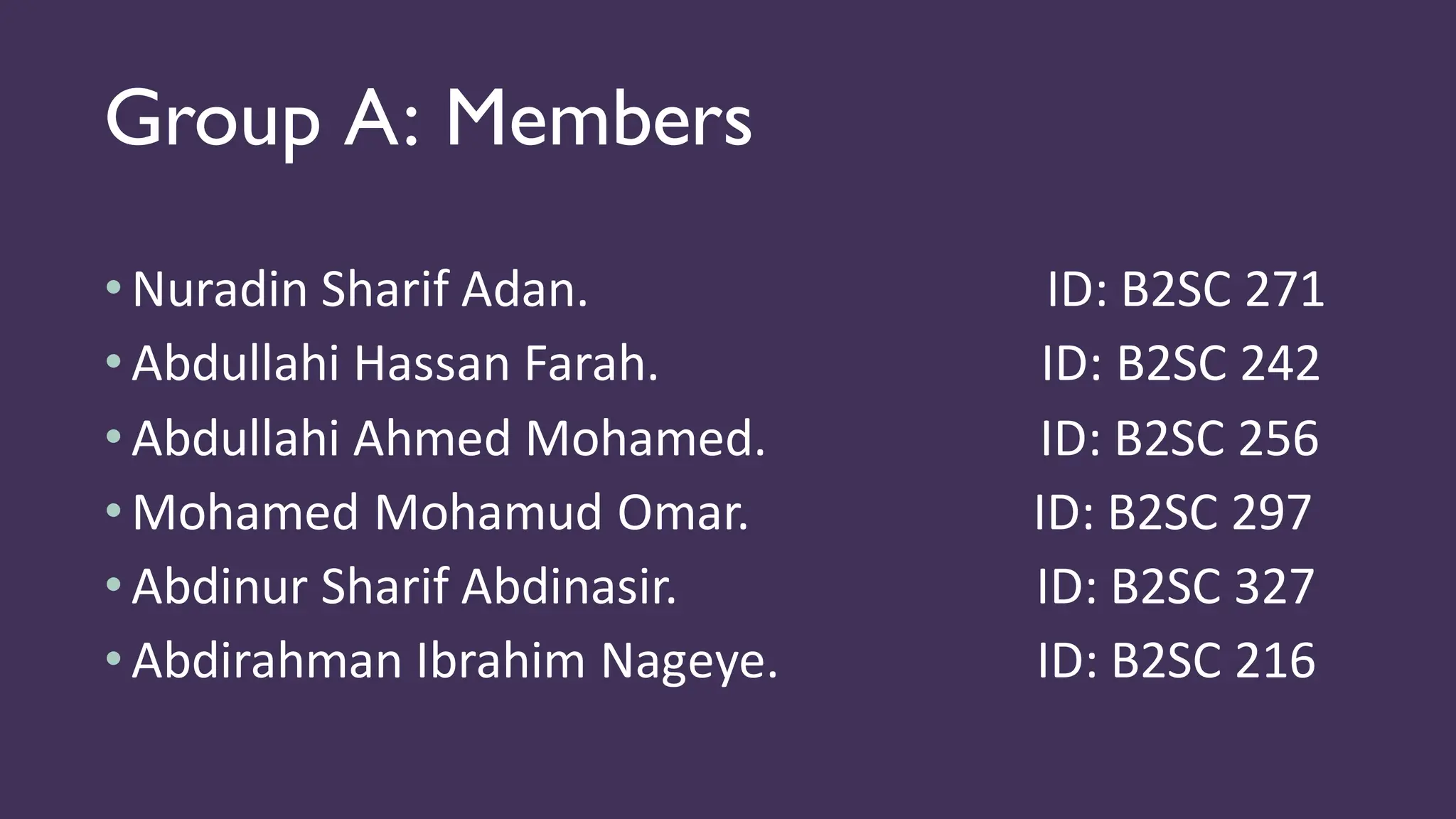This screenshot has height=819, width=1456.
Task: Click bullet beside Abdullahi Hassan Farah
Action: [113, 361]
